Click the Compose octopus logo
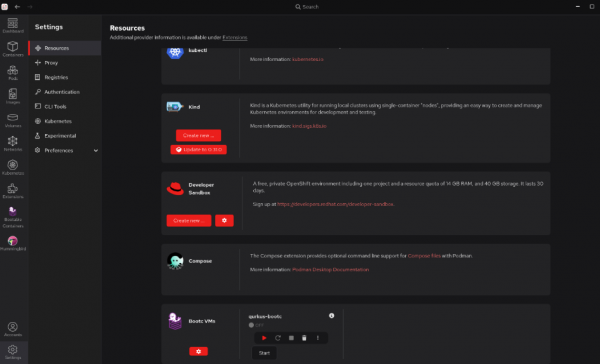600x364 pixels. [x=175, y=261]
